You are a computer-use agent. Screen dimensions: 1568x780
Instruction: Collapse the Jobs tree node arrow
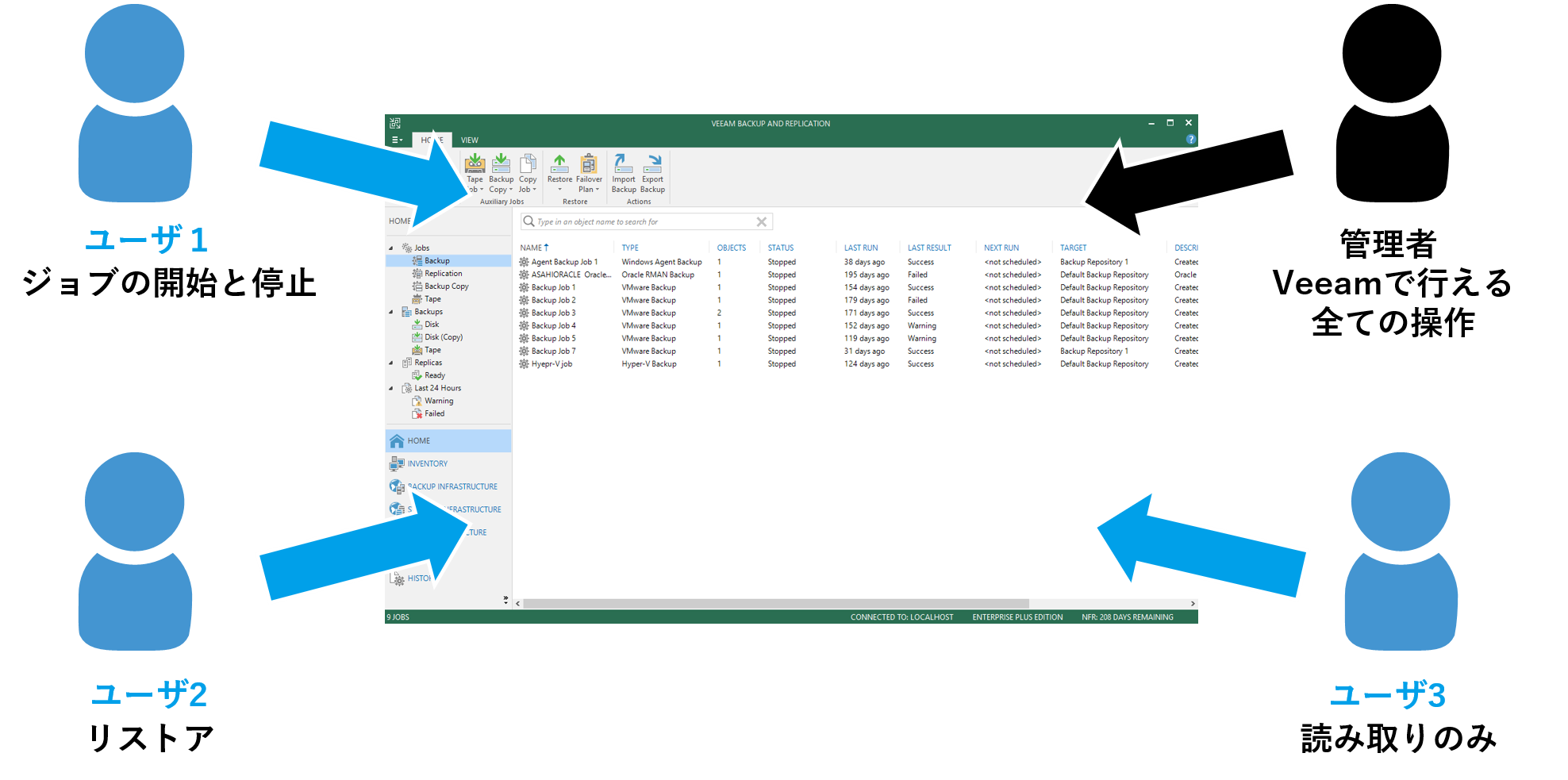[x=390, y=248]
